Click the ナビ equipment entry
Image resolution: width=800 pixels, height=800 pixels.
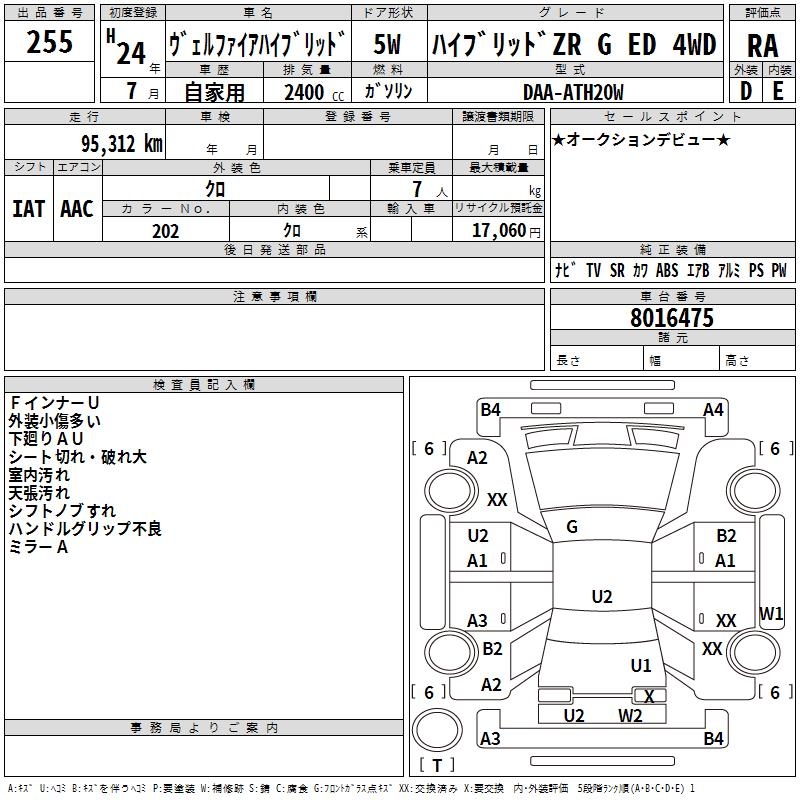(565, 270)
